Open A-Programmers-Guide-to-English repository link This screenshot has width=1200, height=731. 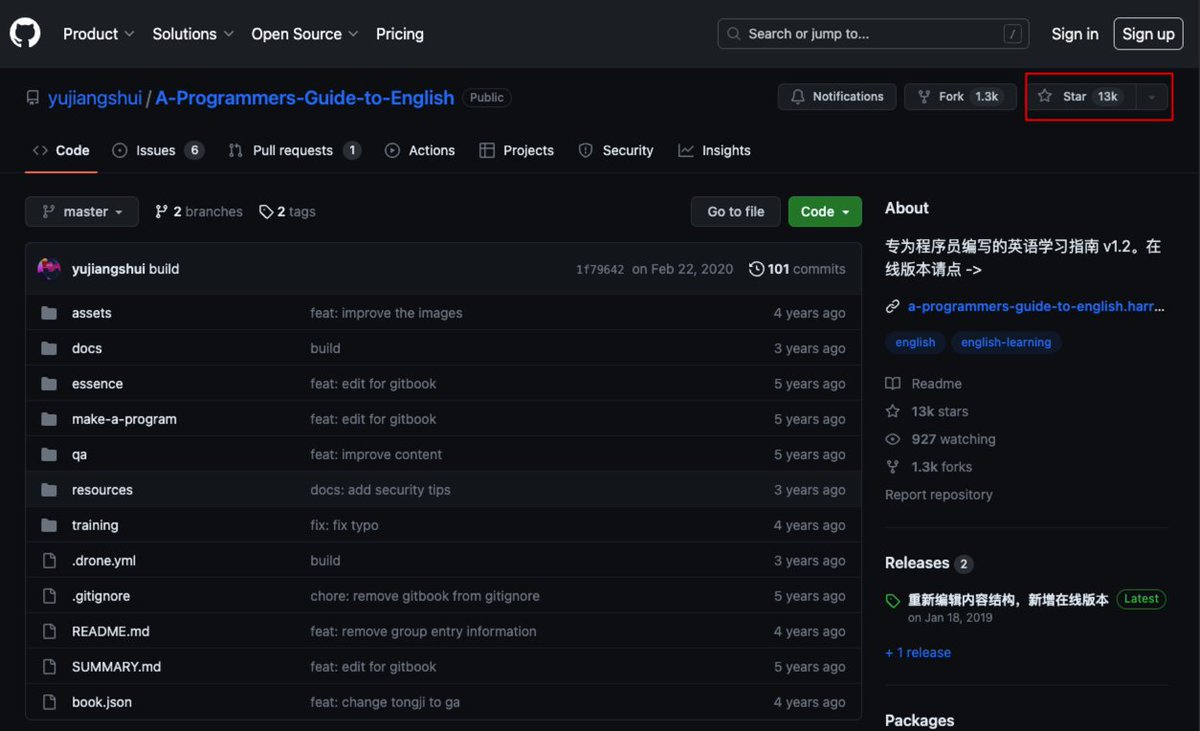click(x=305, y=98)
